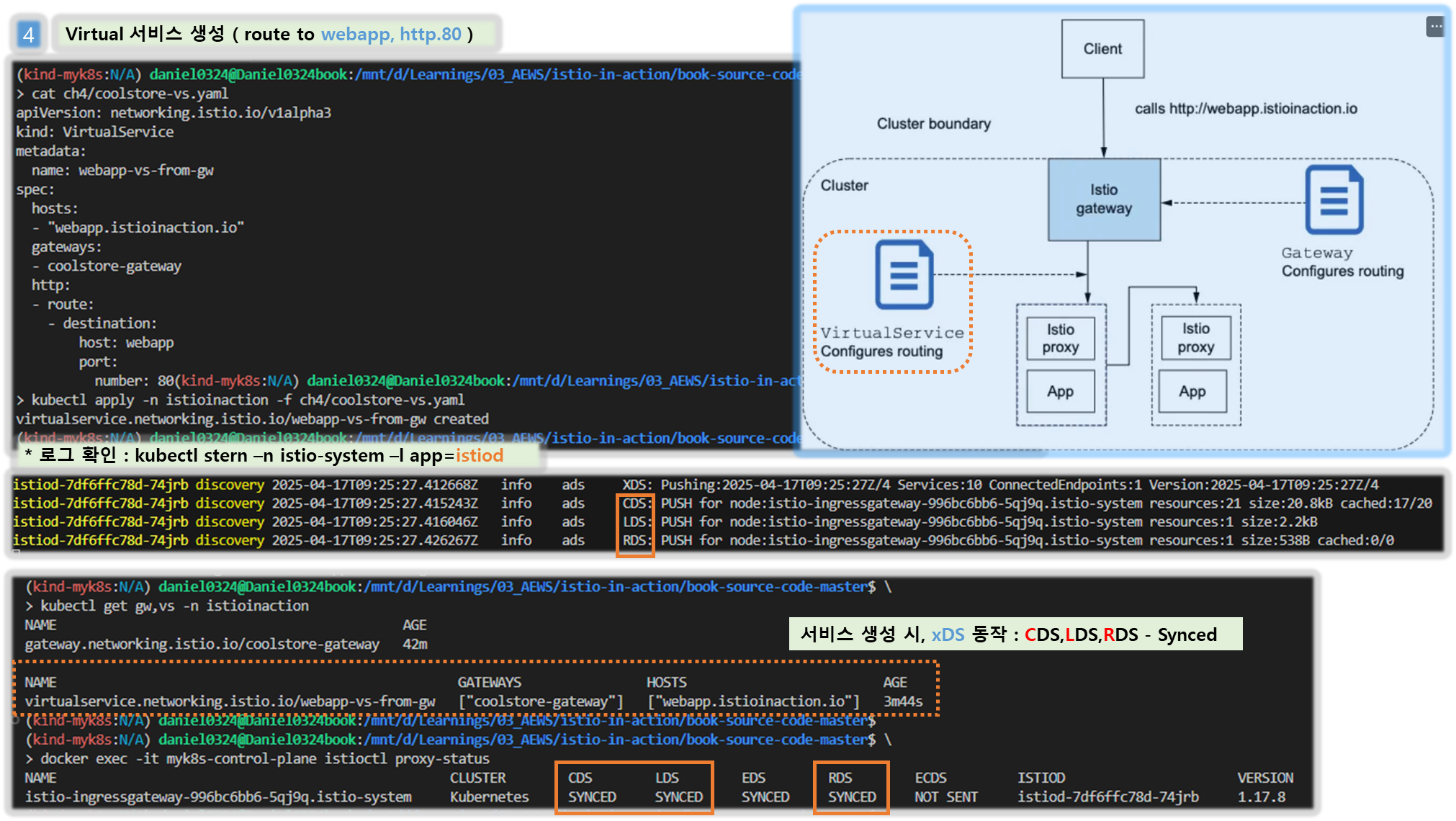
Task: Click the Client box in diagram
Action: pyautogui.click(x=1102, y=49)
